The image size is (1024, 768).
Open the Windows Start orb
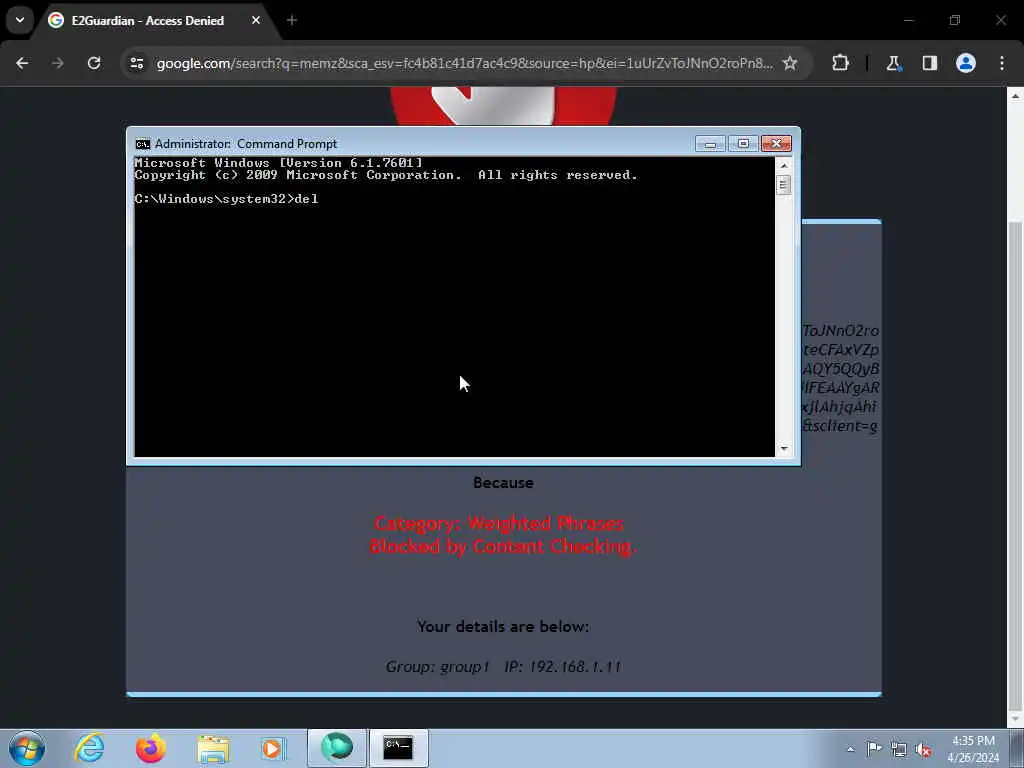click(27, 748)
